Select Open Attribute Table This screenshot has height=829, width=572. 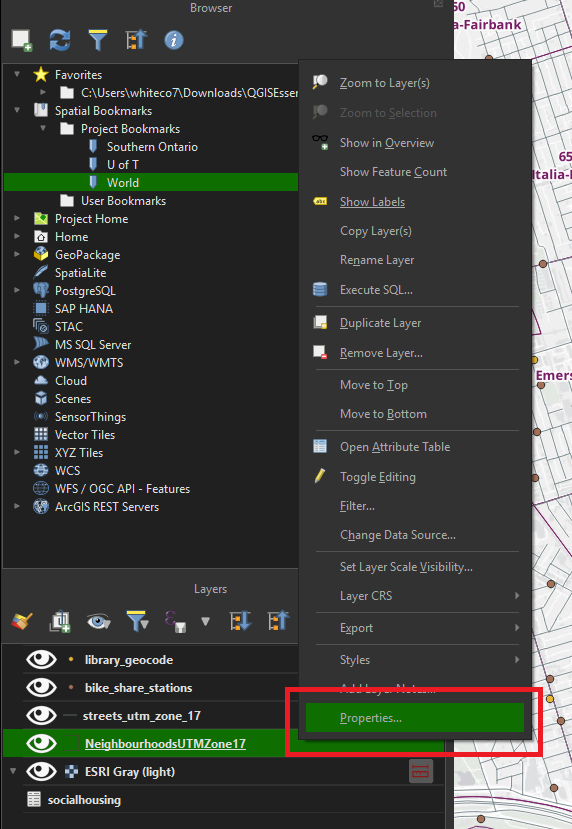[416, 447]
